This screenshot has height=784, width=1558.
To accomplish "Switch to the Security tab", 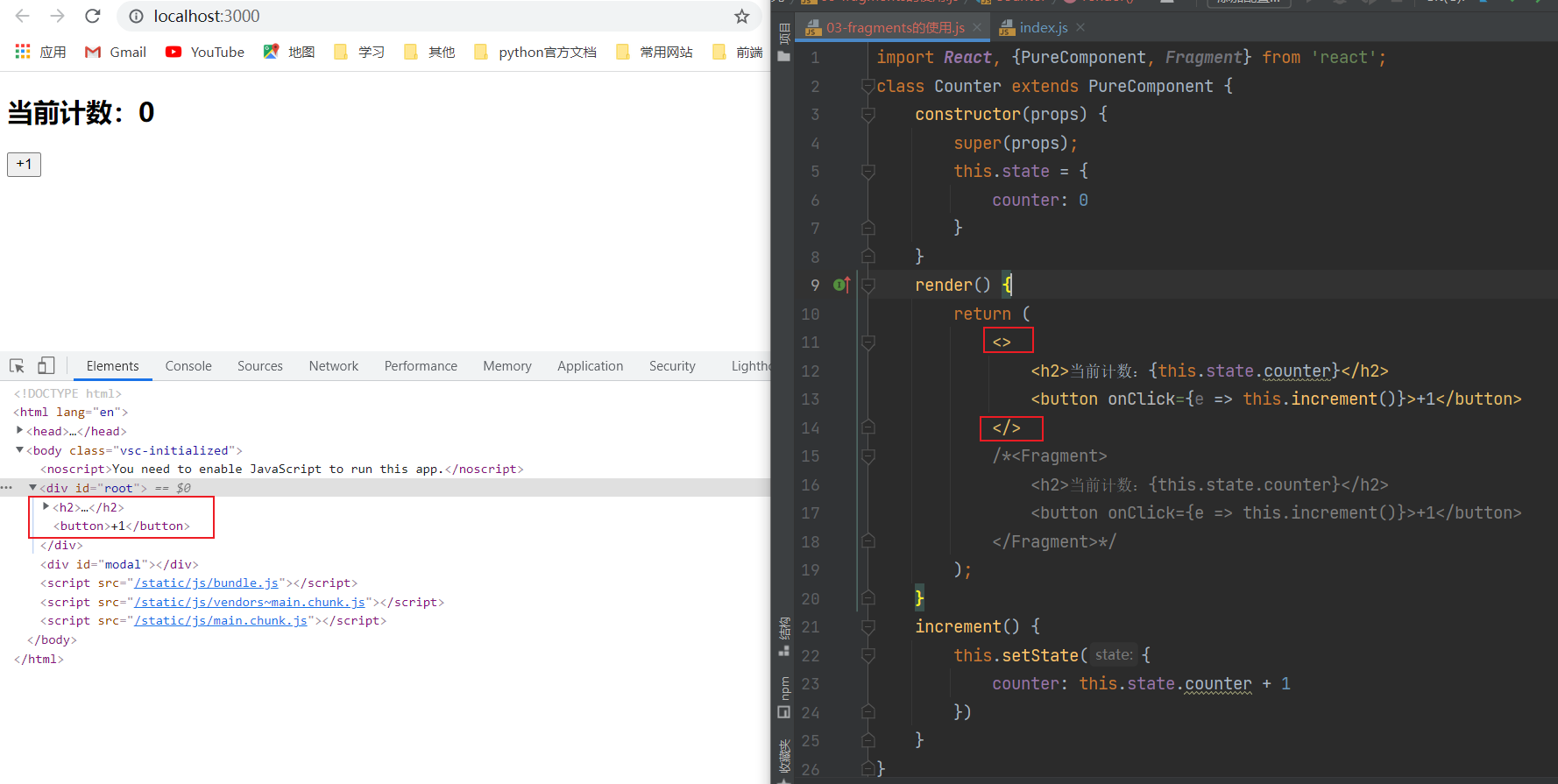I will [x=672, y=366].
